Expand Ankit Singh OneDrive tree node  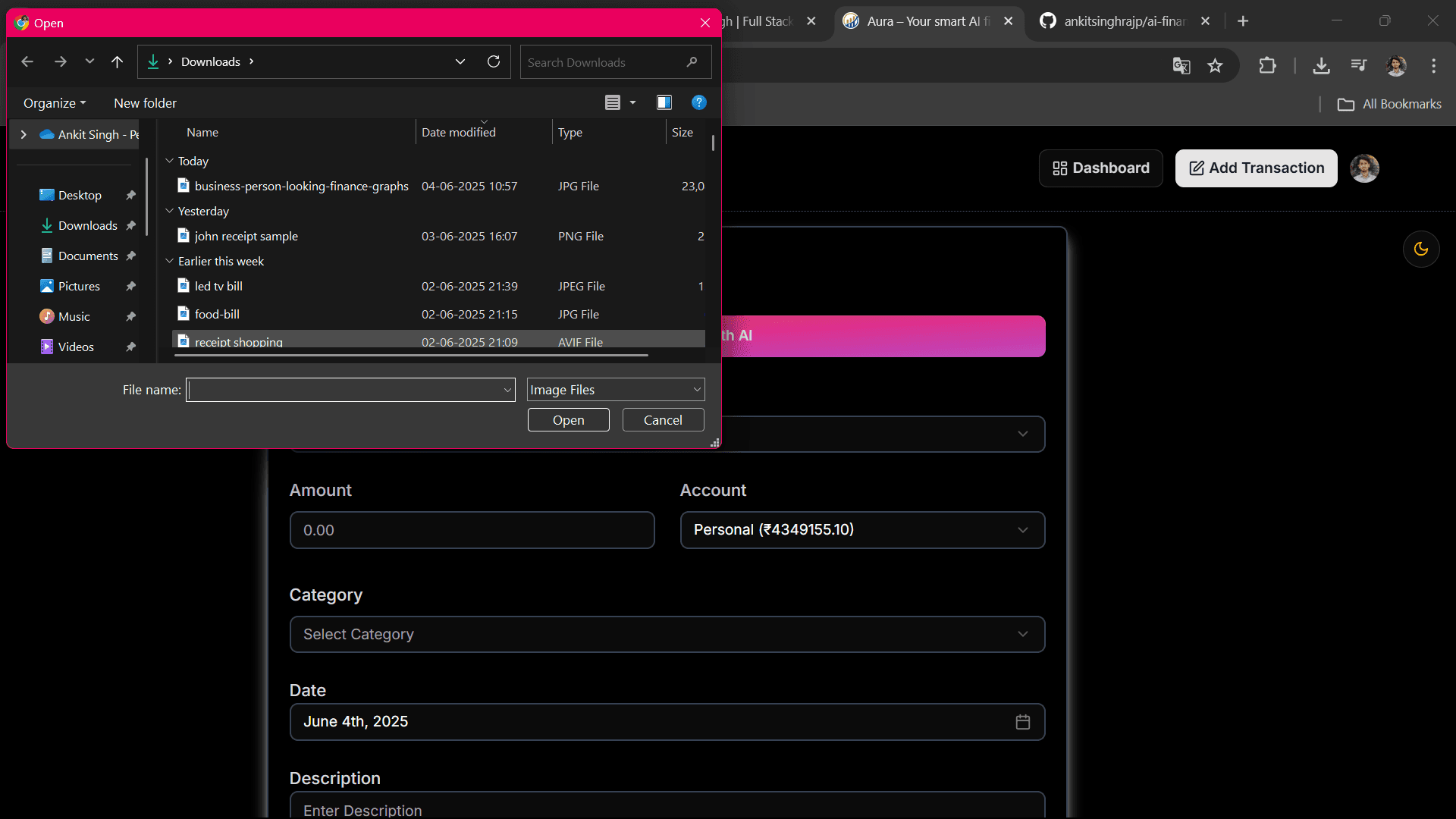click(24, 134)
